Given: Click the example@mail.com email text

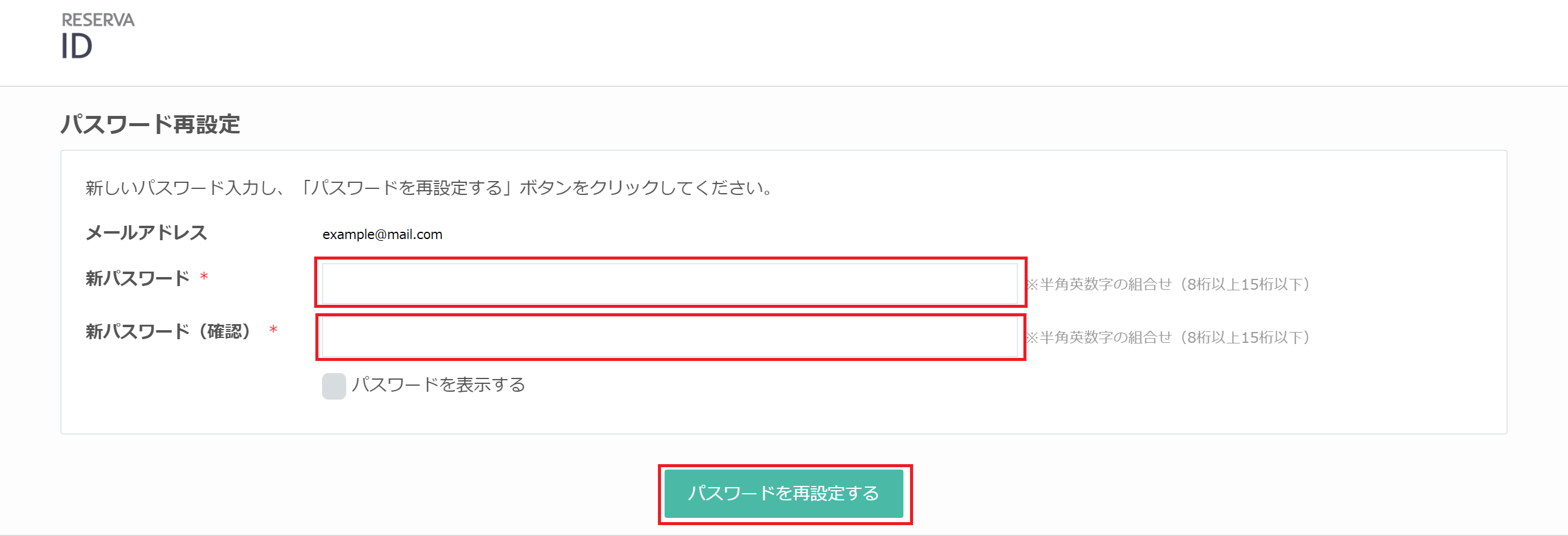Looking at the screenshot, I should coord(382,234).
